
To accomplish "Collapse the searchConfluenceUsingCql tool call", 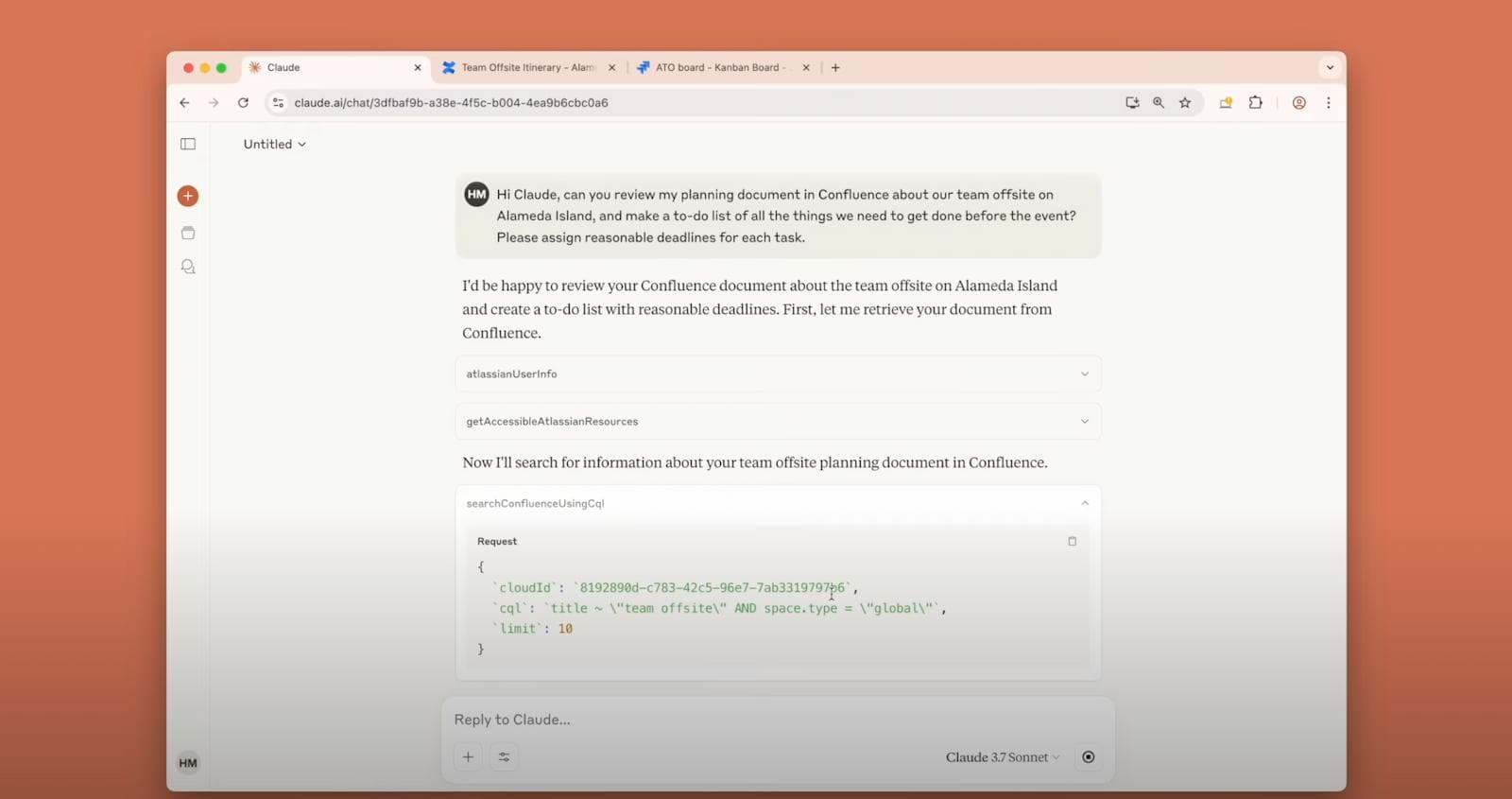I will tap(778, 504).
